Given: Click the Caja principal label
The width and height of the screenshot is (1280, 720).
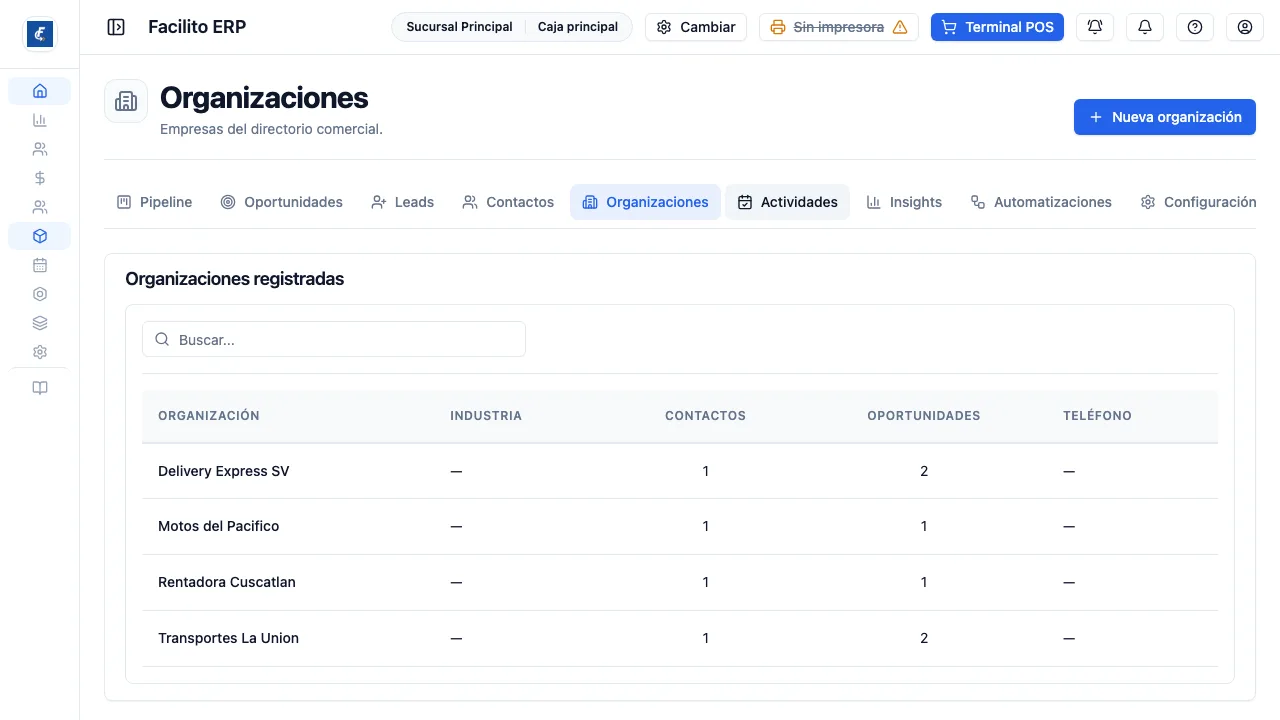Looking at the screenshot, I should click(x=578, y=27).
